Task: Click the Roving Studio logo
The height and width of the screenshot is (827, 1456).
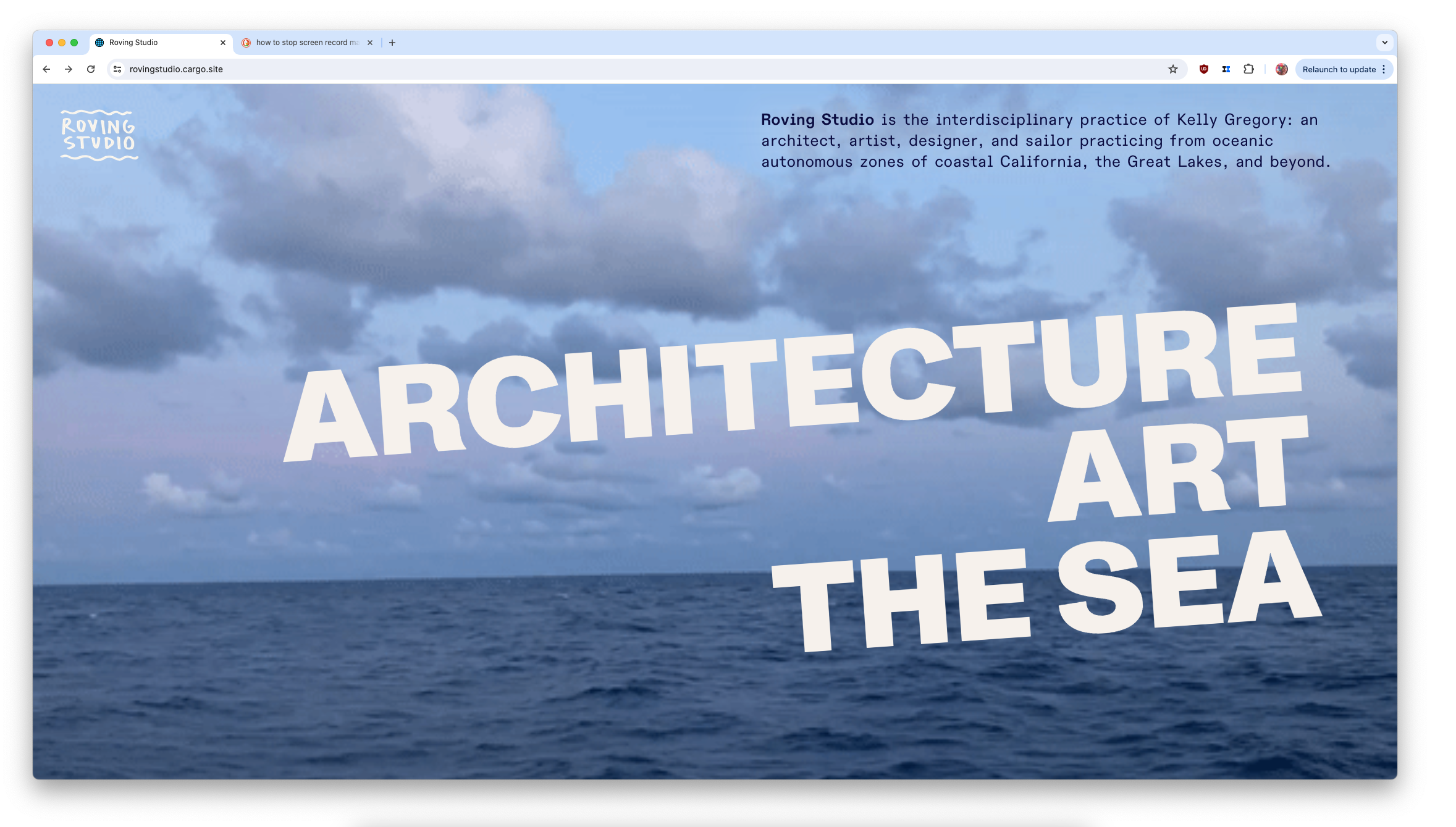Action: pos(99,135)
